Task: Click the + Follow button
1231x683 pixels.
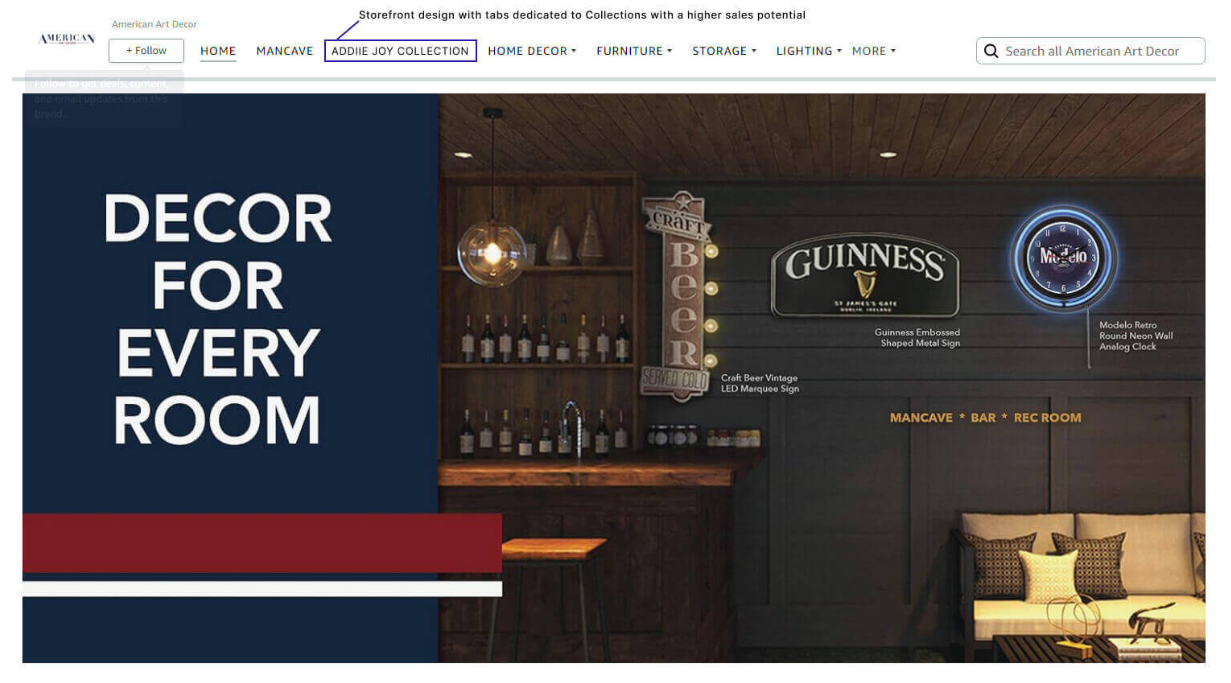Action: click(146, 50)
